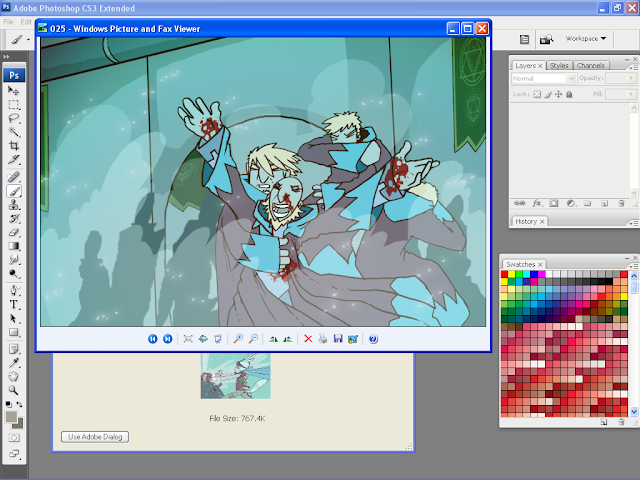Select the Smudge tool
This screenshot has width=640, height=480.
[x=13, y=260]
